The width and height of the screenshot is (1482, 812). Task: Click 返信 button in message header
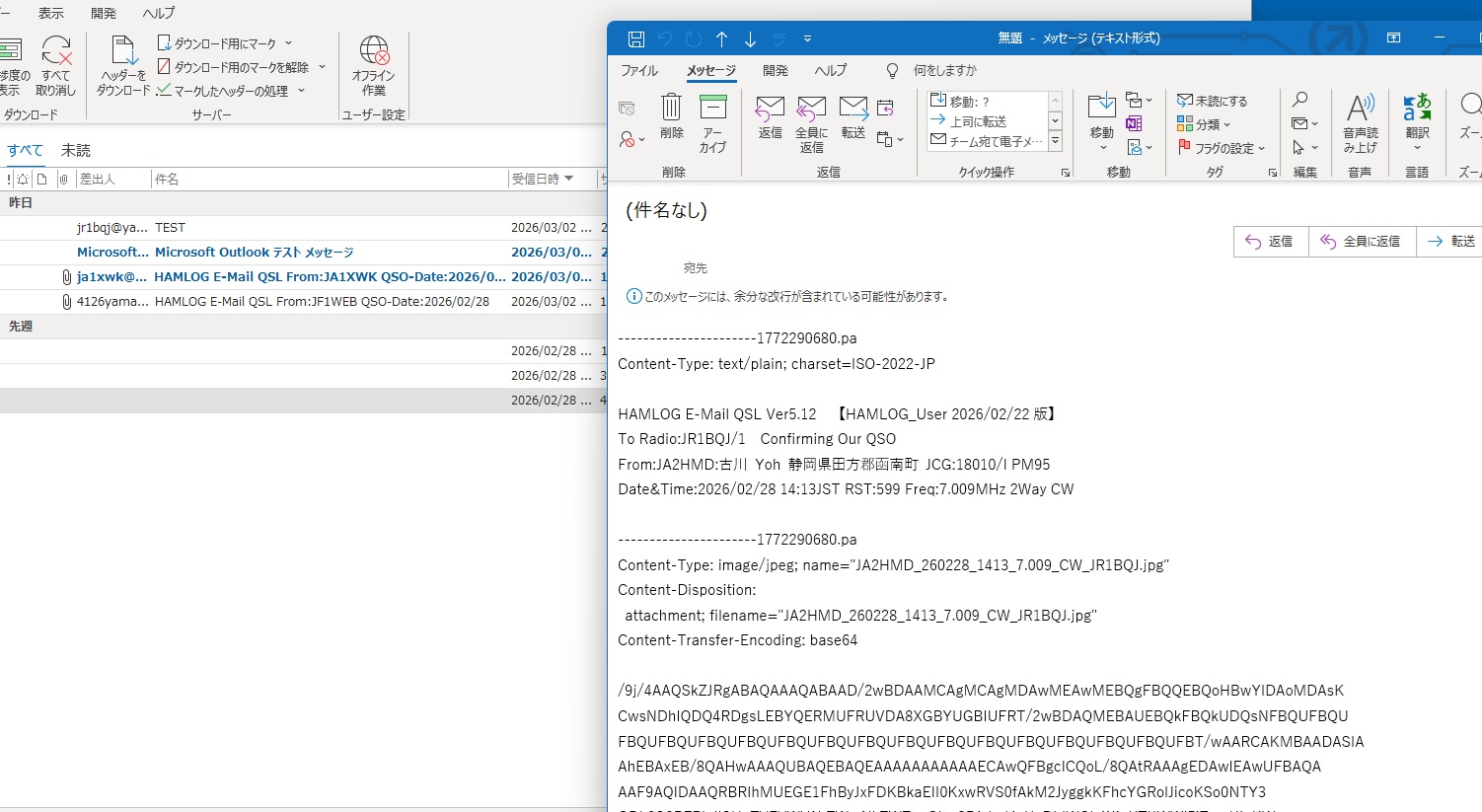[1270, 242]
